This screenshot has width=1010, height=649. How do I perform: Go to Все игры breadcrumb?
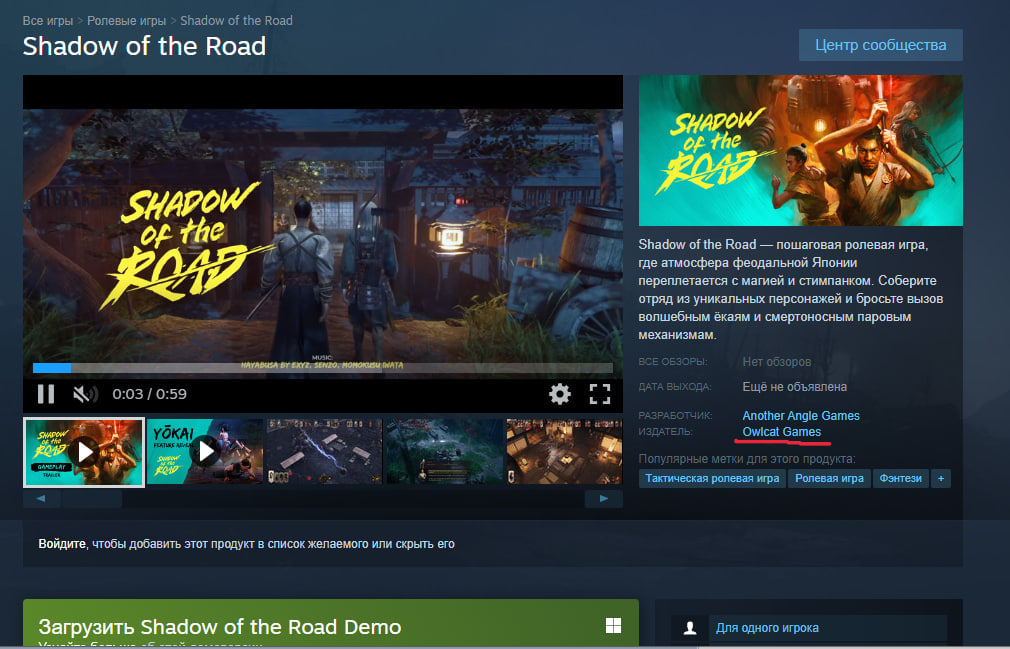(x=48, y=21)
